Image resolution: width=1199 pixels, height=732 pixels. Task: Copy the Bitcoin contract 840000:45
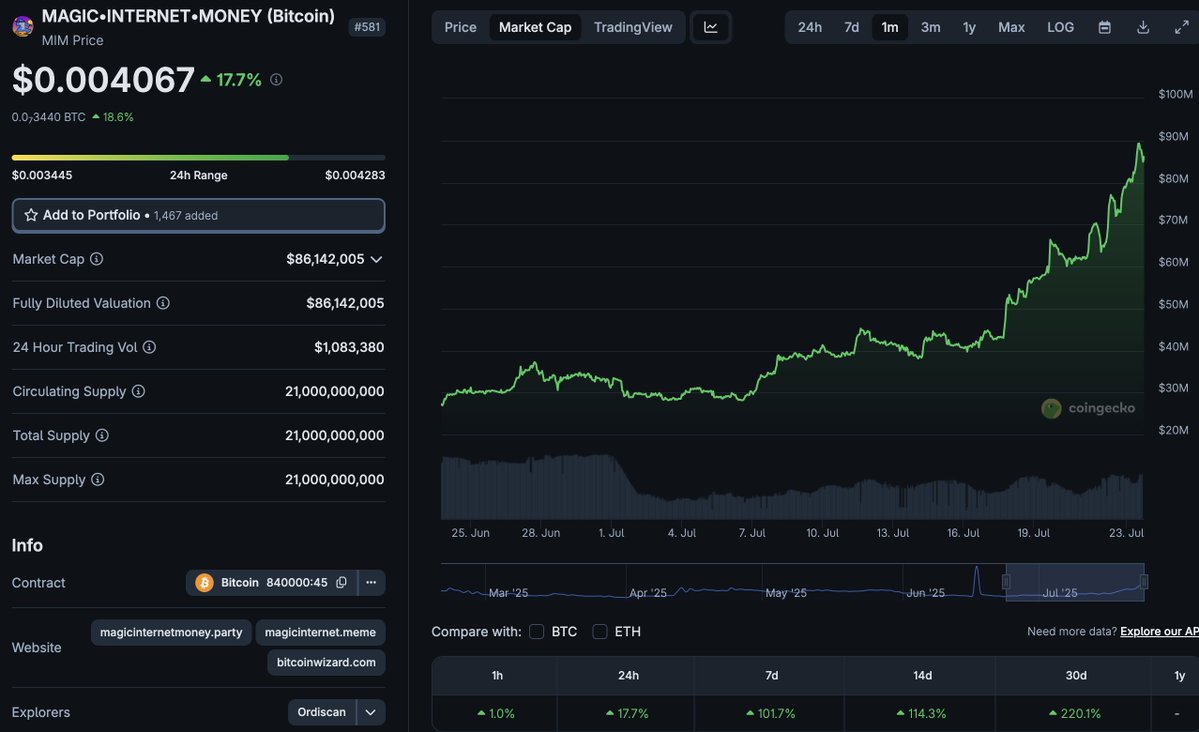(x=341, y=583)
